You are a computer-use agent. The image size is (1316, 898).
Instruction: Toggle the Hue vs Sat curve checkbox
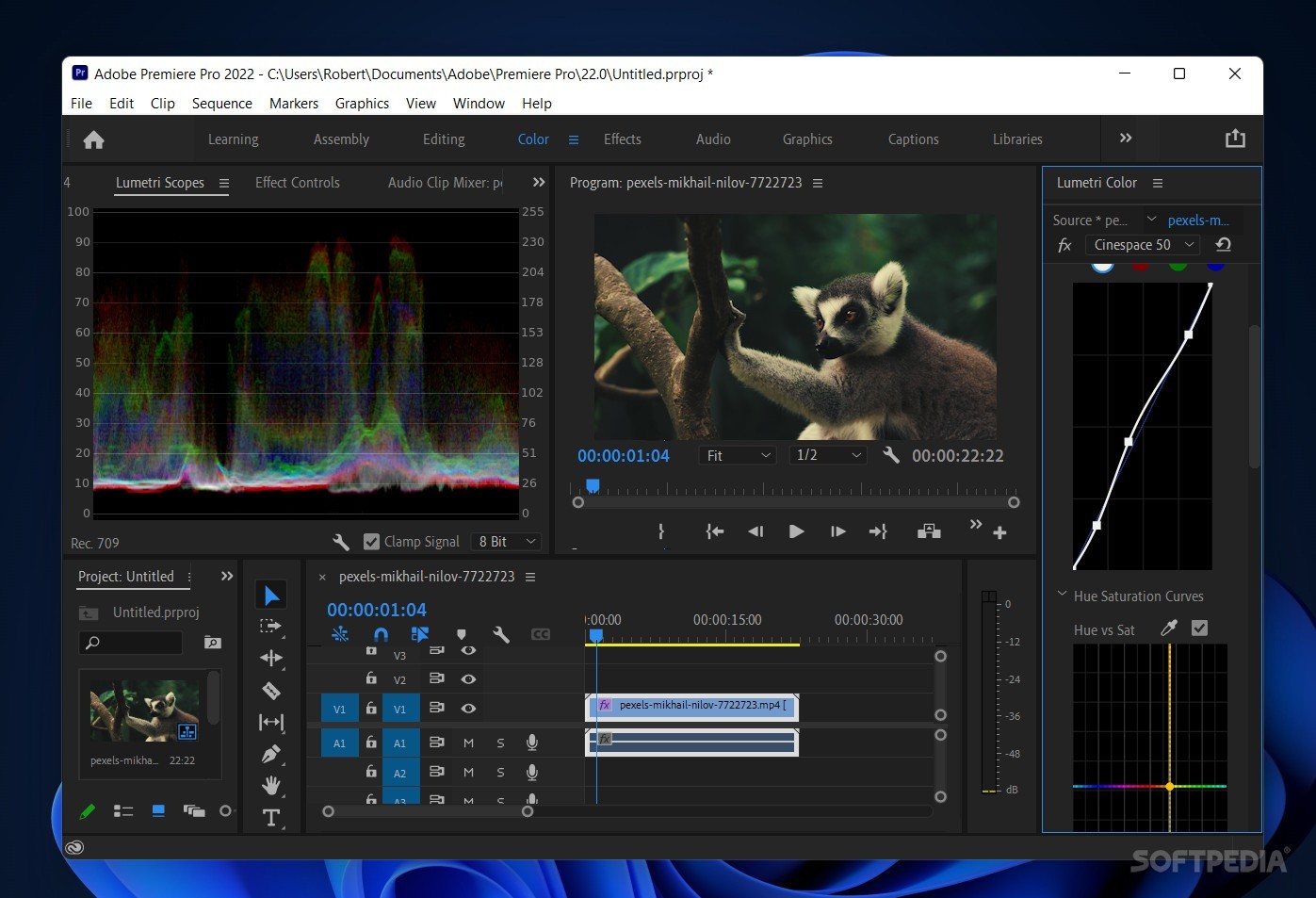(x=1199, y=629)
